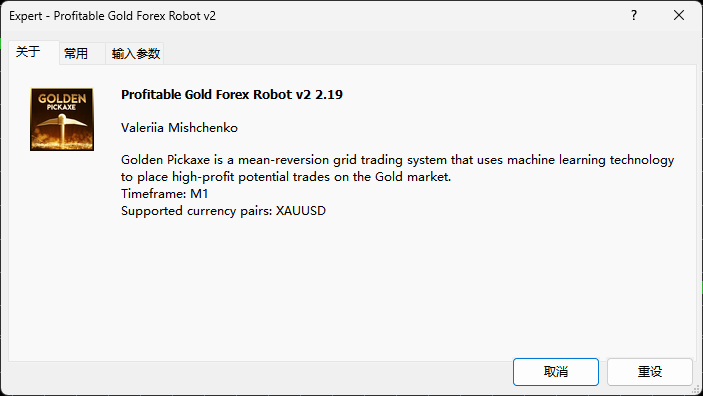Close the Expert dialog window
This screenshot has width=703, height=396.
point(679,16)
